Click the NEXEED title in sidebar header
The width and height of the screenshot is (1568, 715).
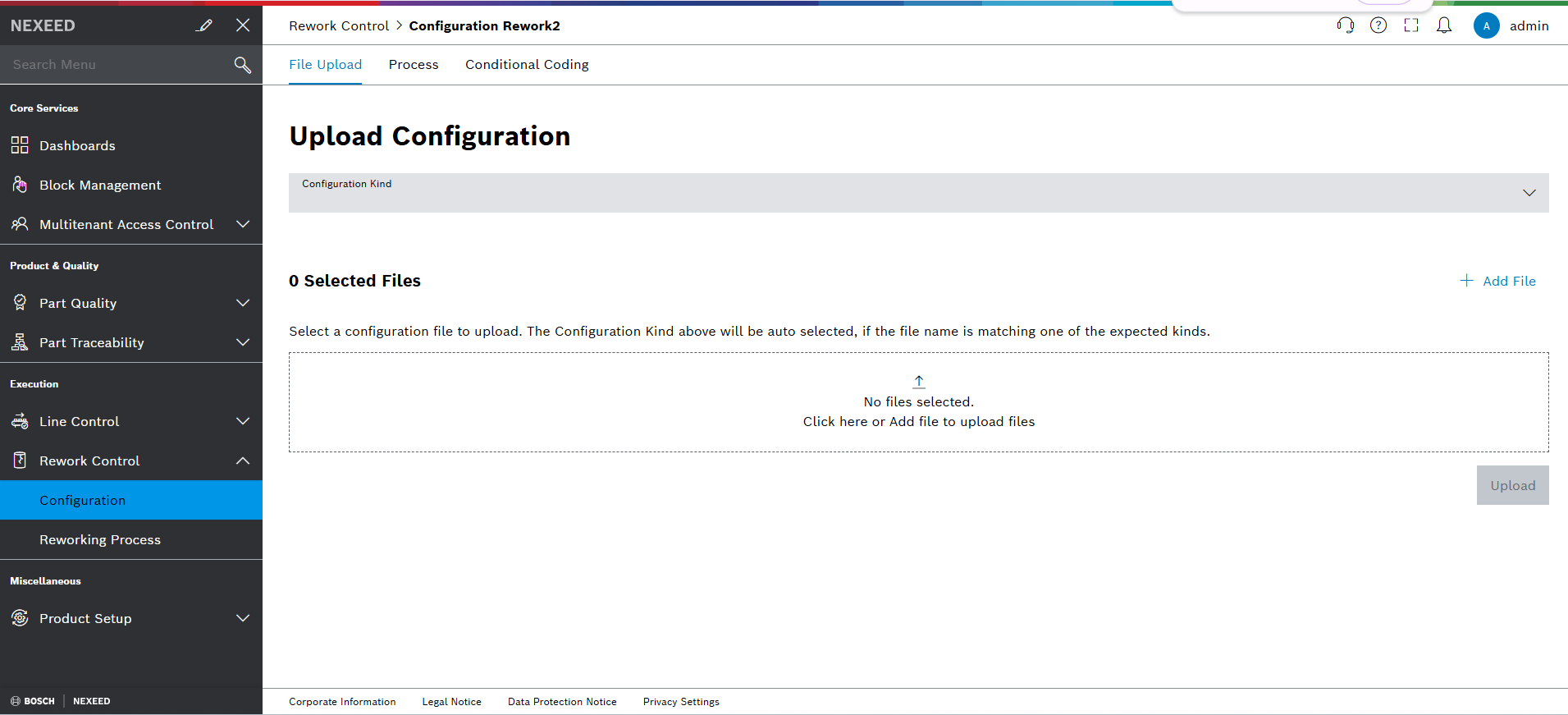(43, 25)
